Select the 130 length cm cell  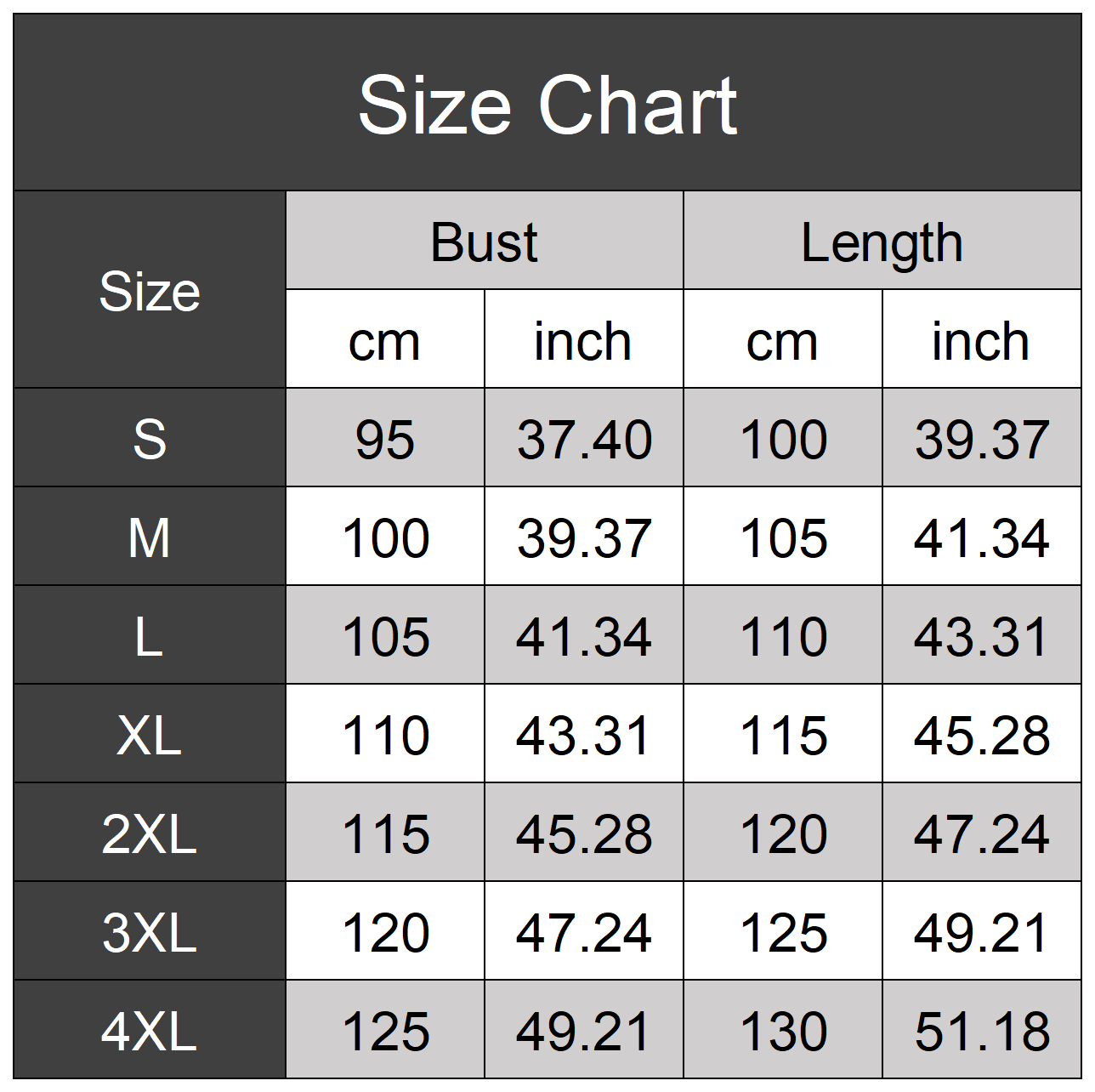pyautogui.click(x=783, y=1030)
